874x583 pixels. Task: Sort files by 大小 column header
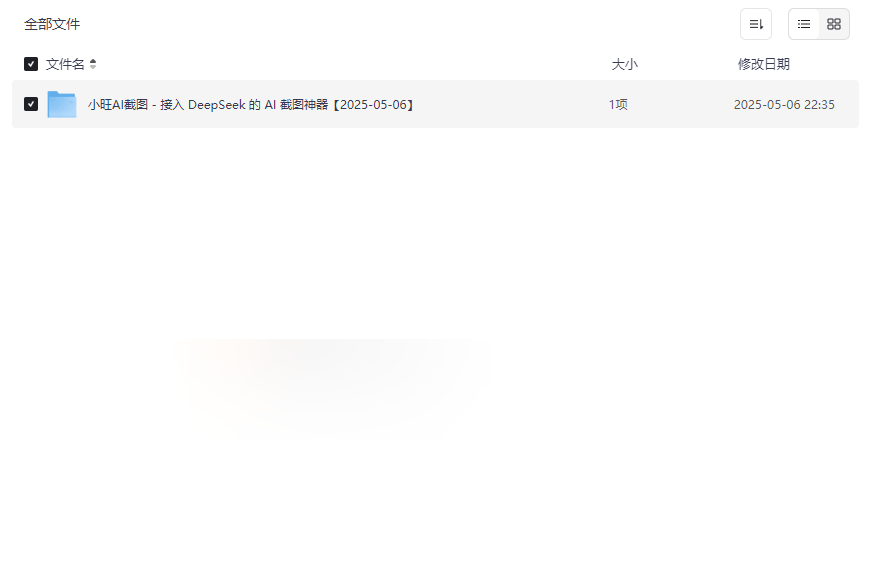click(x=624, y=64)
